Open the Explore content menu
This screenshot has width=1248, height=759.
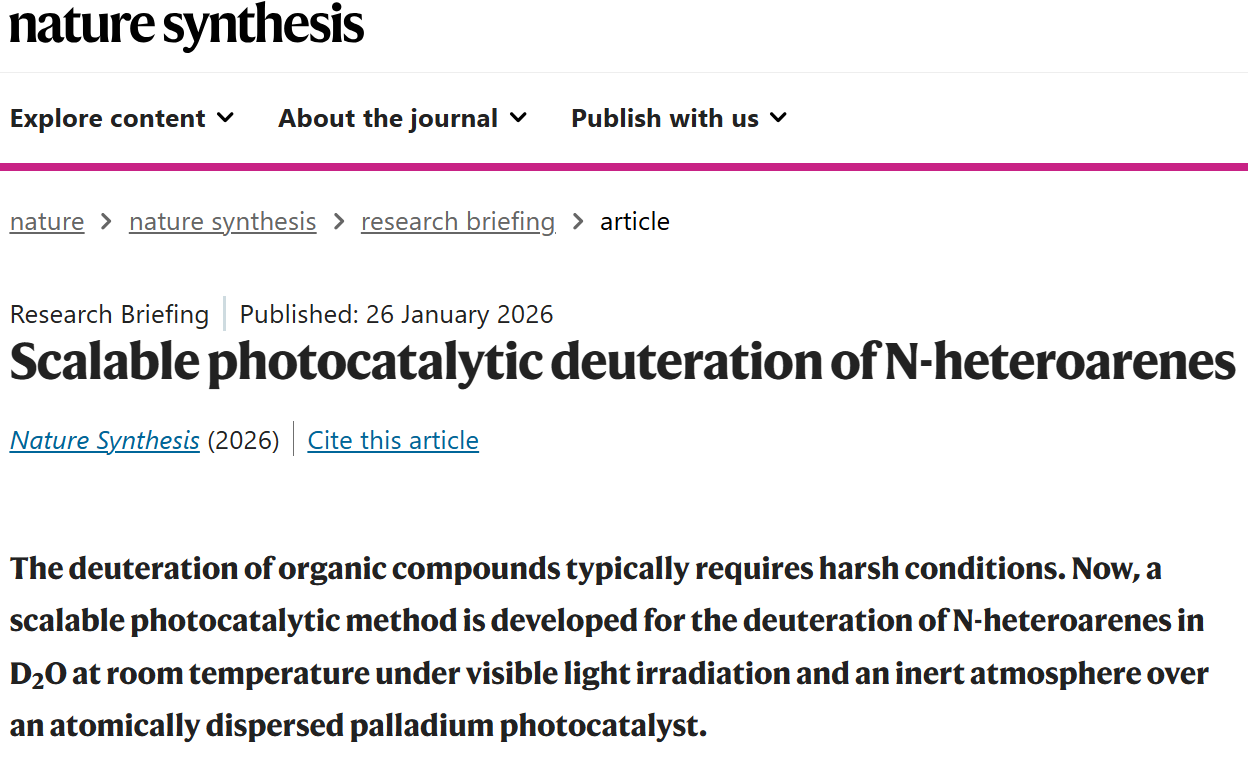(108, 118)
